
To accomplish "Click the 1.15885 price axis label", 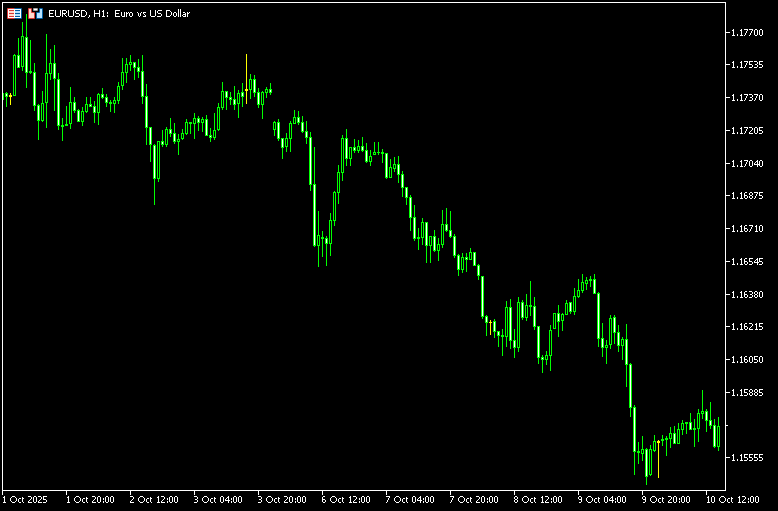I will pos(748,392).
